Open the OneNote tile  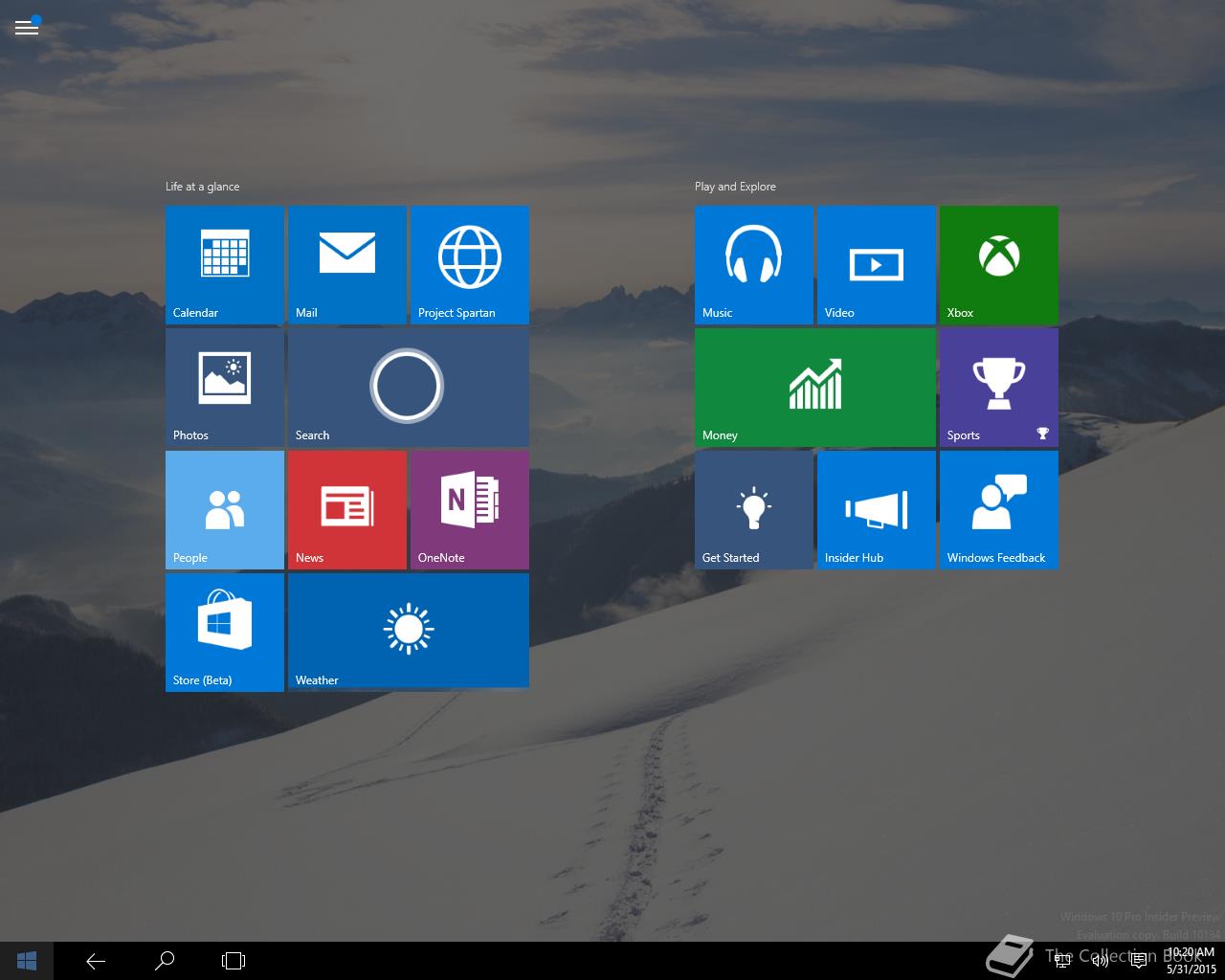pos(470,510)
